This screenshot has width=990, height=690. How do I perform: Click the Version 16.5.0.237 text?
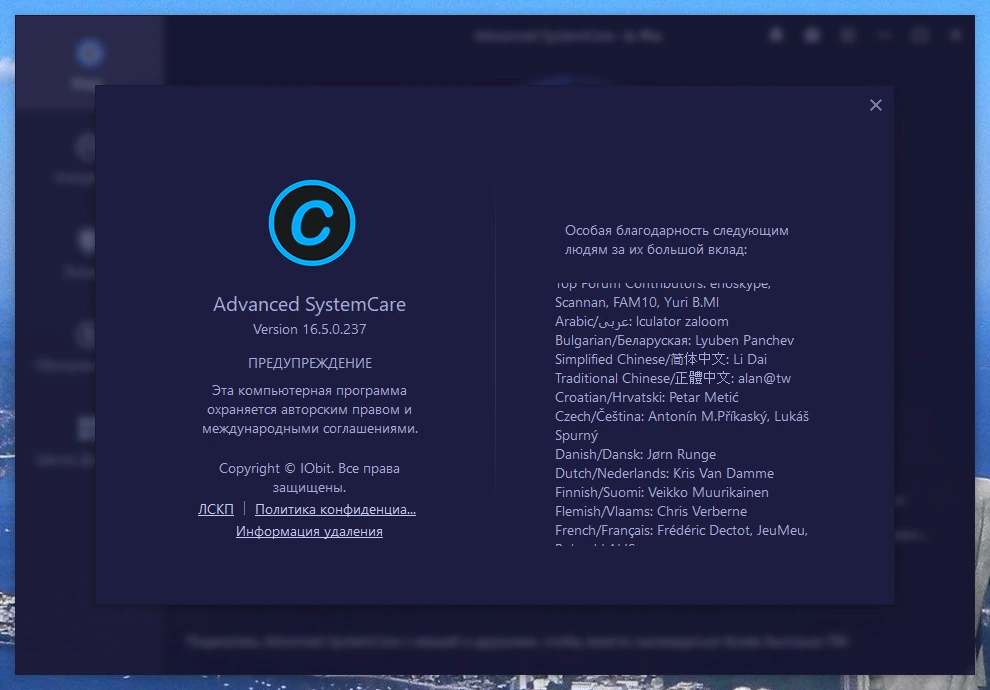pyautogui.click(x=309, y=329)
